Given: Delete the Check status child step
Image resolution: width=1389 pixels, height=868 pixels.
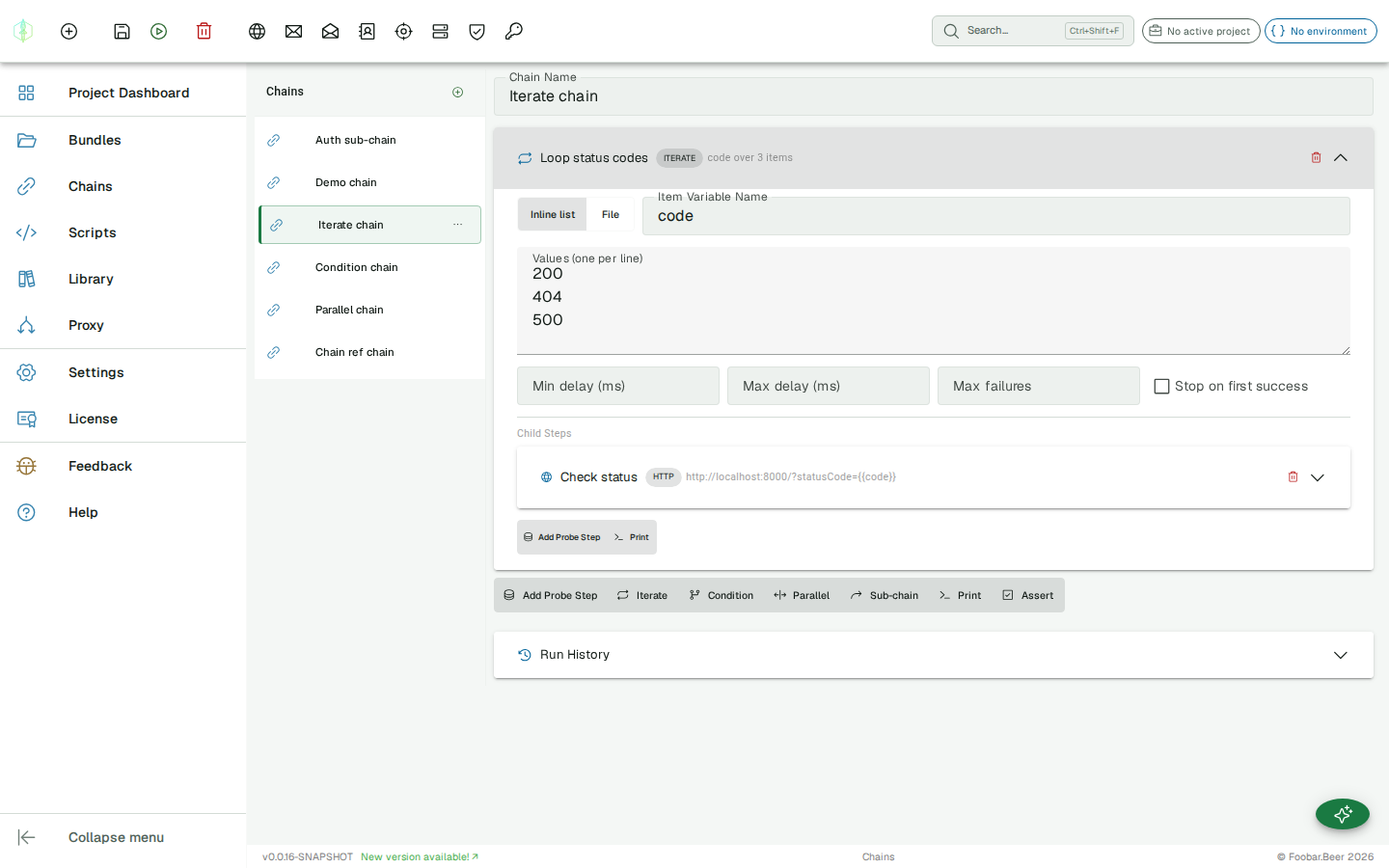Looking at the screenshot, I should [1293, 476].
